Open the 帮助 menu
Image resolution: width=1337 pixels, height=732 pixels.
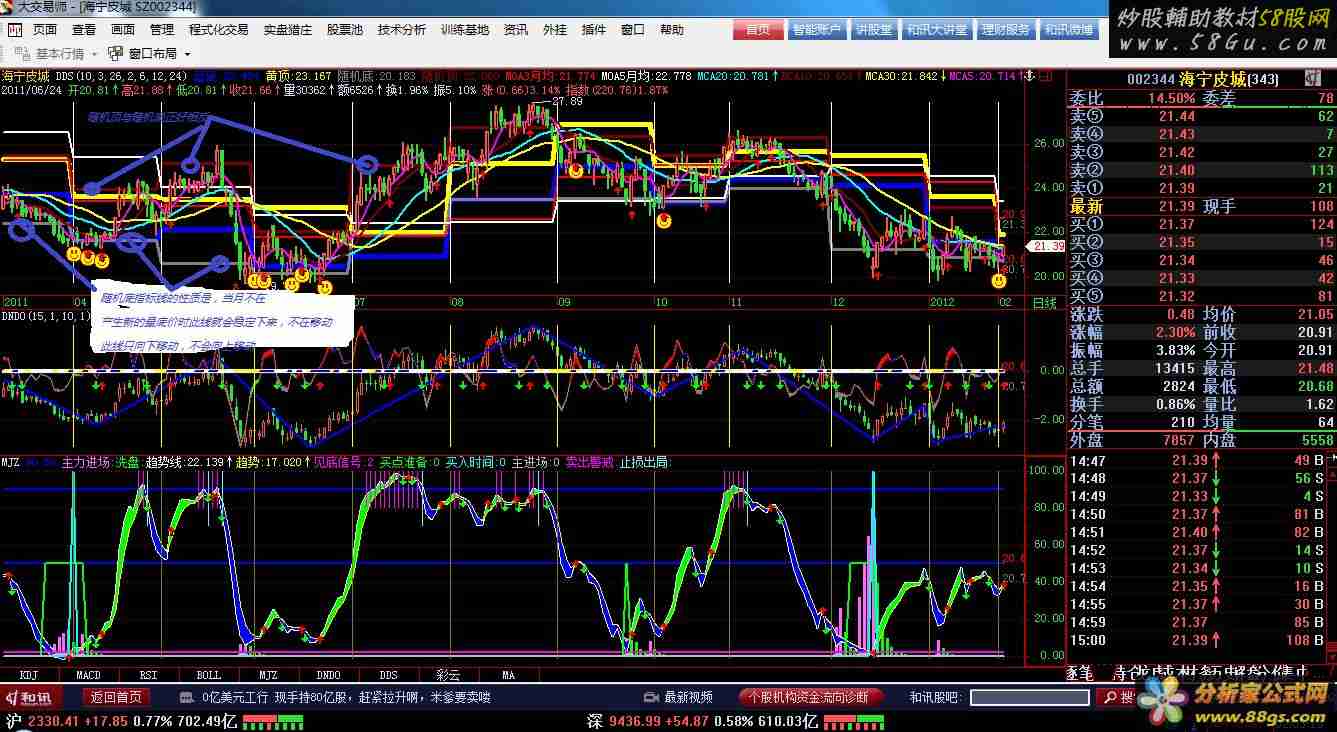click(672, 30)
